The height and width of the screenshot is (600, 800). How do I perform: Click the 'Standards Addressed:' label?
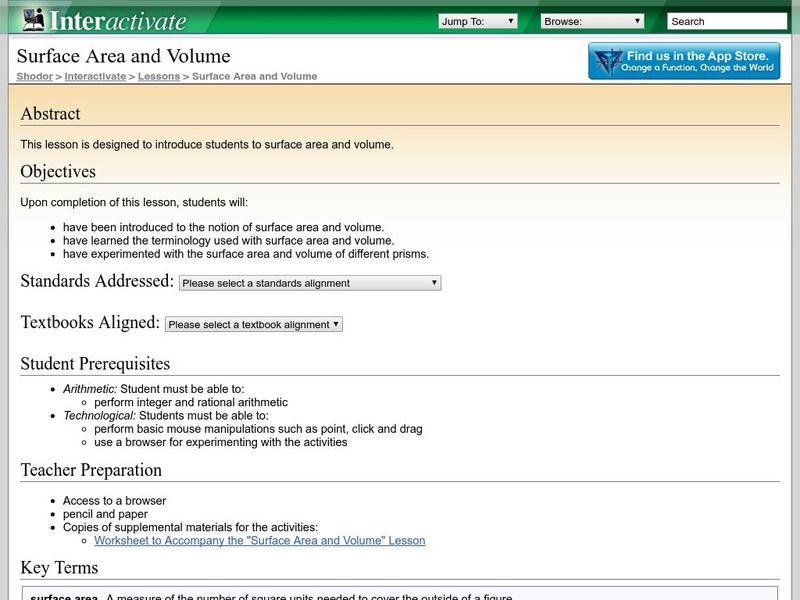pyautogui.click(x=97, y=282)
